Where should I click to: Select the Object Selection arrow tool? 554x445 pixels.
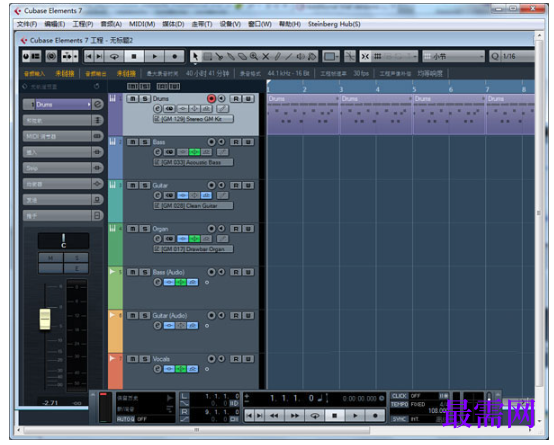click(x=195, y=57)
